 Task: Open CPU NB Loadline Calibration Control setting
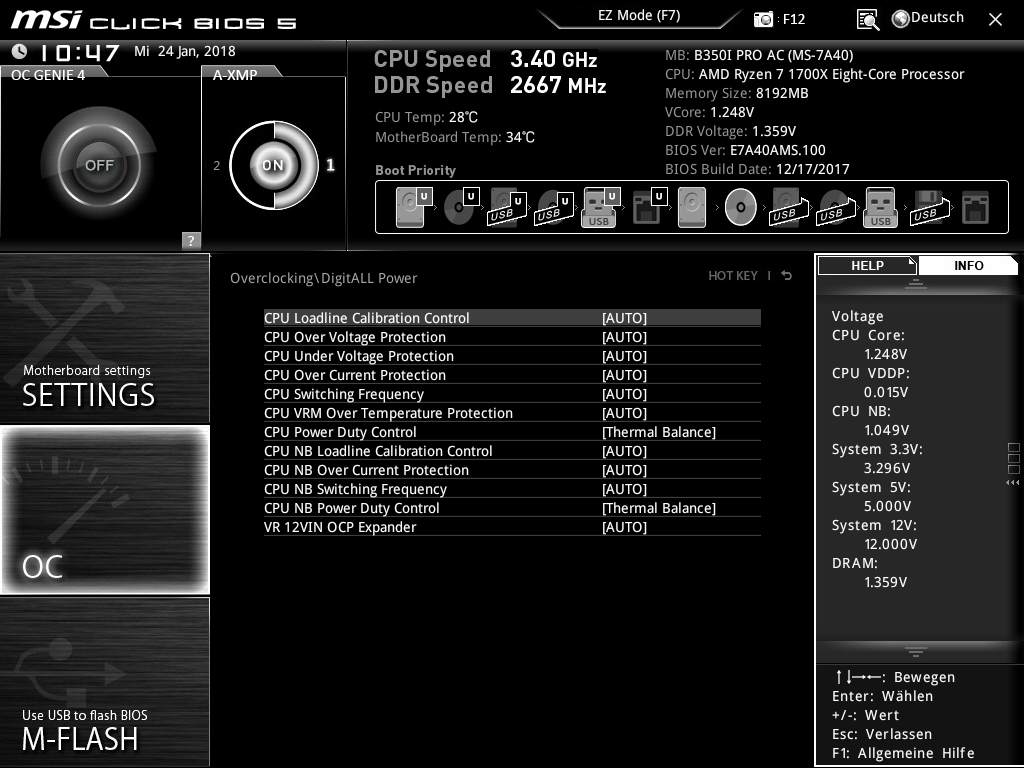pos(512,451)
